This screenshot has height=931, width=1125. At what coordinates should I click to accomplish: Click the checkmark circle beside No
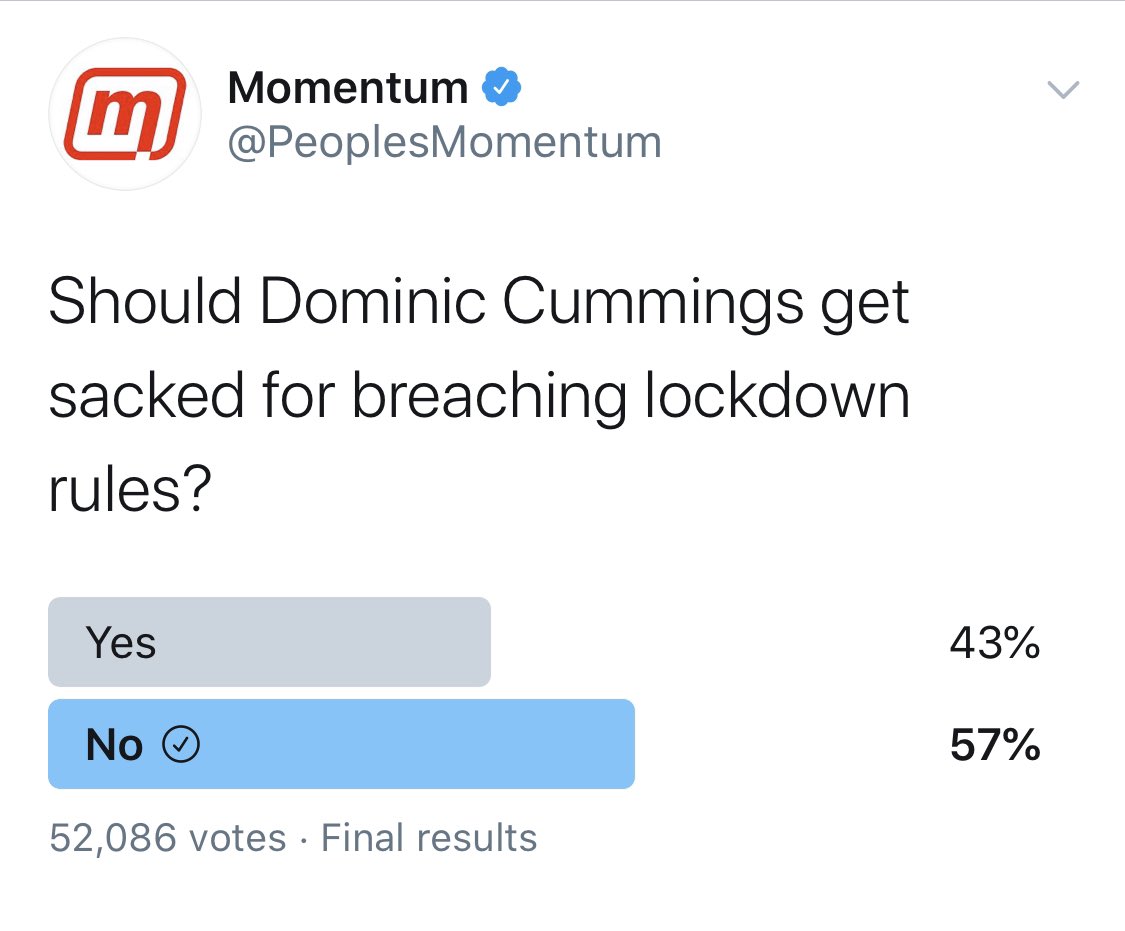(x=181, y=744)
